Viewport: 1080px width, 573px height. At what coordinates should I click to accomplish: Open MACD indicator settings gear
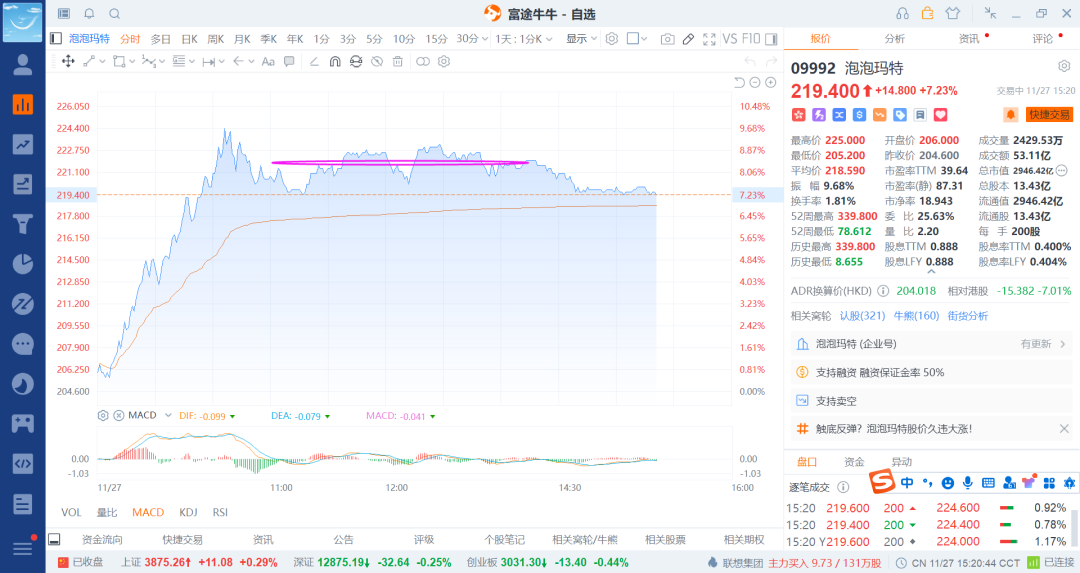(103, 415)
